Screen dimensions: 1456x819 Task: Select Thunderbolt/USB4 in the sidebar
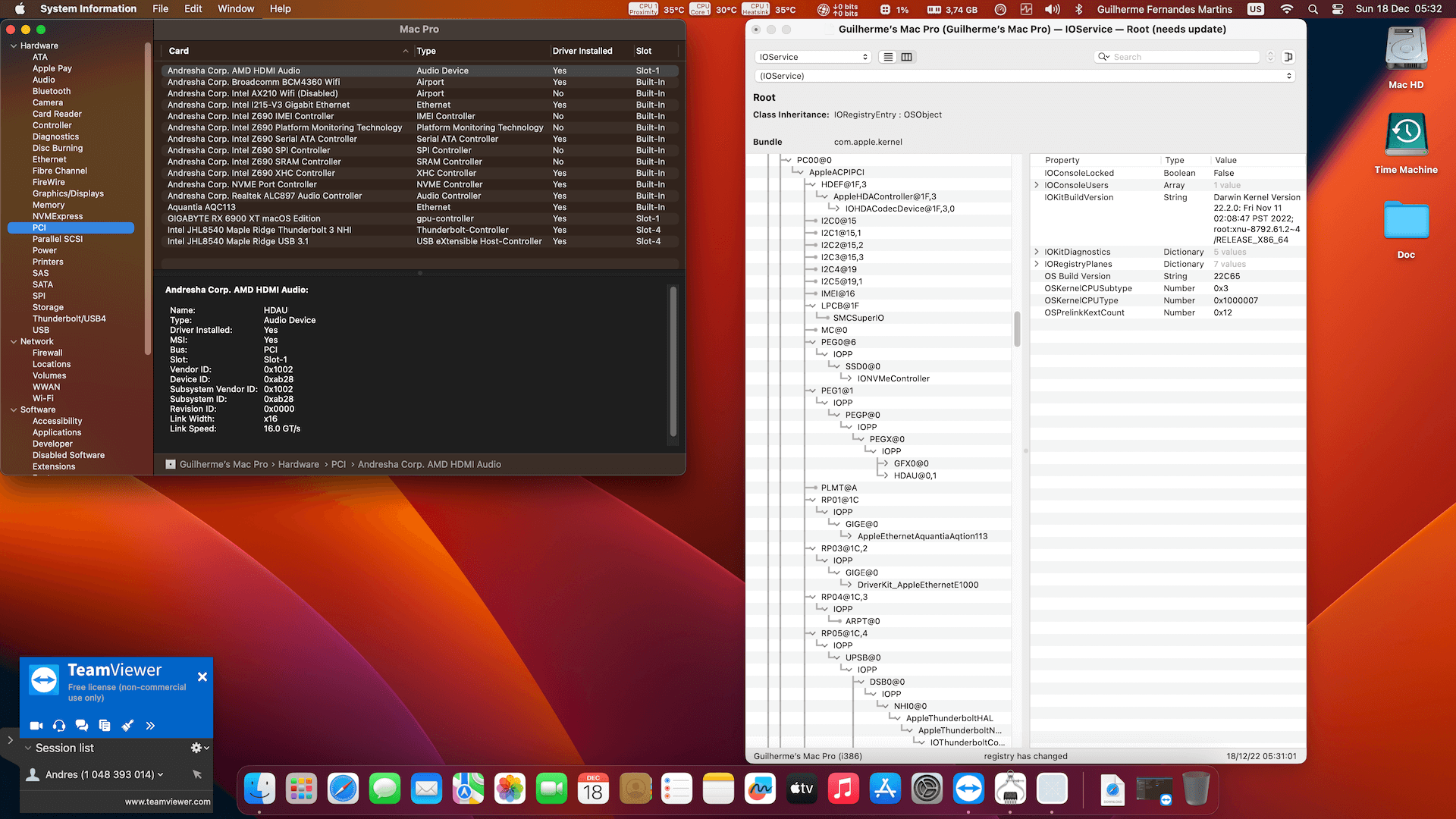[69, 318]
